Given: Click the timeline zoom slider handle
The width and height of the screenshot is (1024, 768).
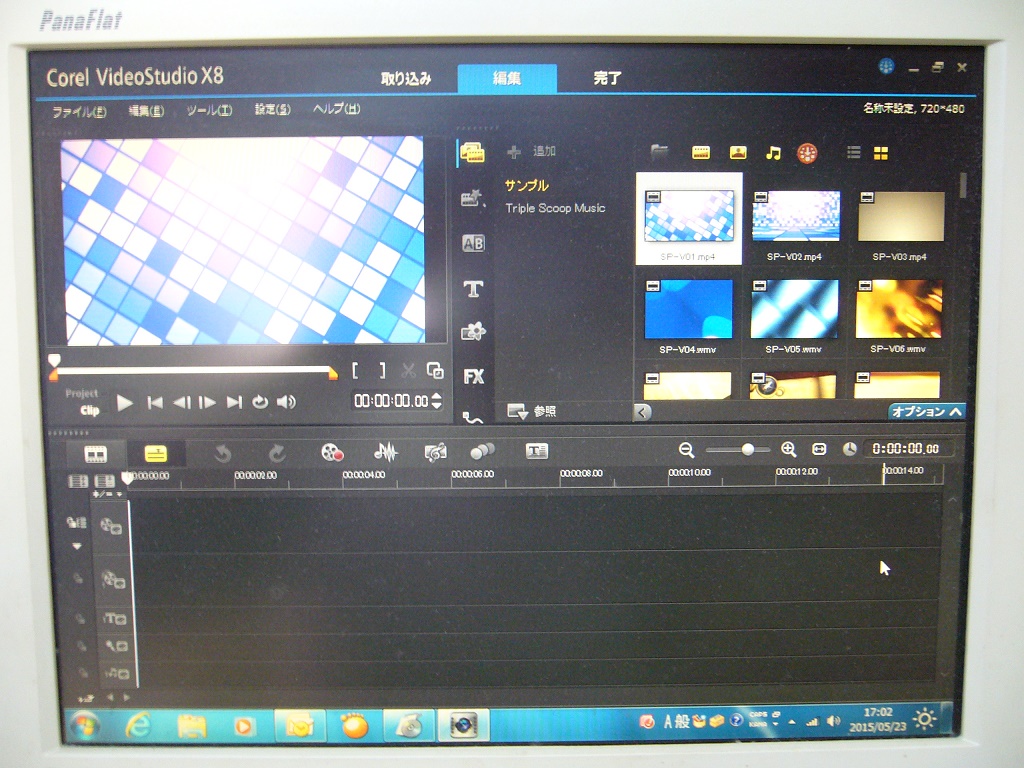Looking at the screenshot, I should 748,449.
